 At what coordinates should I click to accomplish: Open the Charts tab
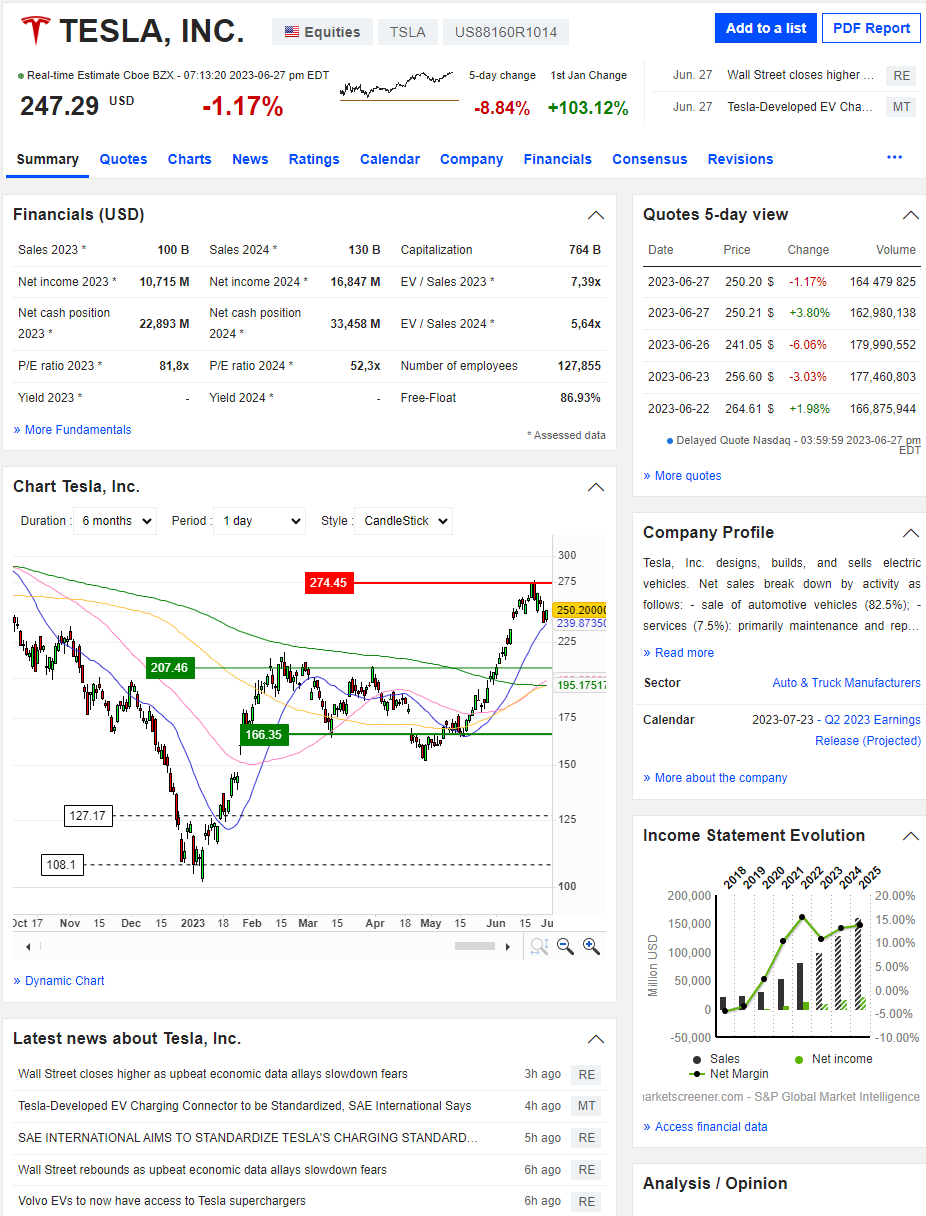coord(190,159)
